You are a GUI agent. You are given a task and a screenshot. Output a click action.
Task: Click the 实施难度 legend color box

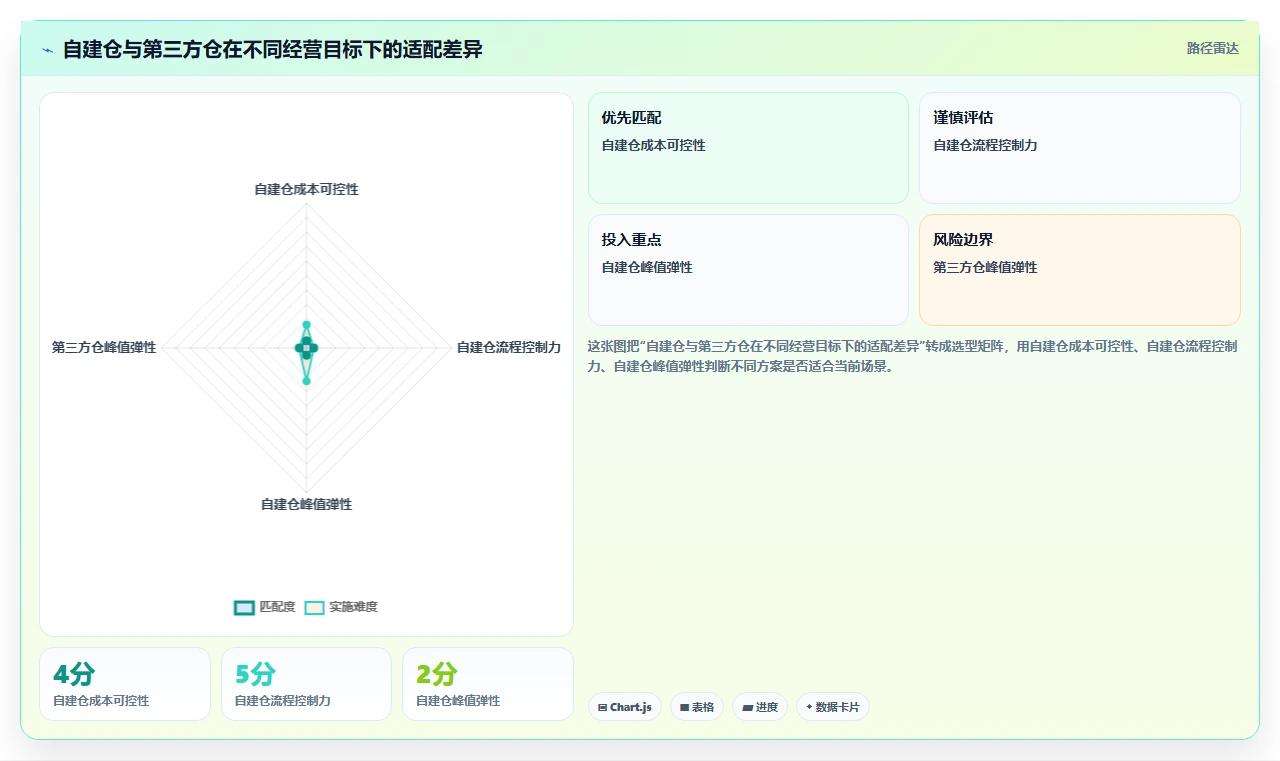click(314, 607)
